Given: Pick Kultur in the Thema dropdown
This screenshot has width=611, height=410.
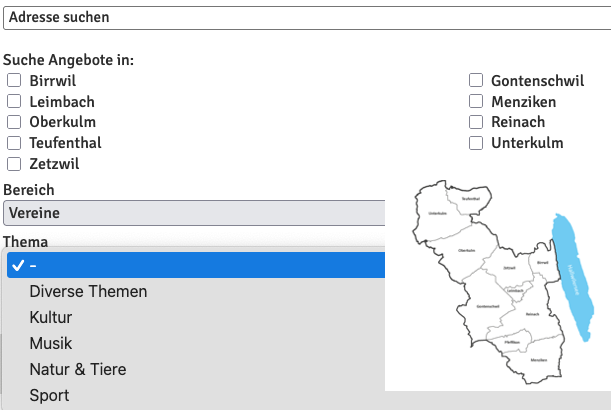Looking at the screenshot, I should 51,317.
